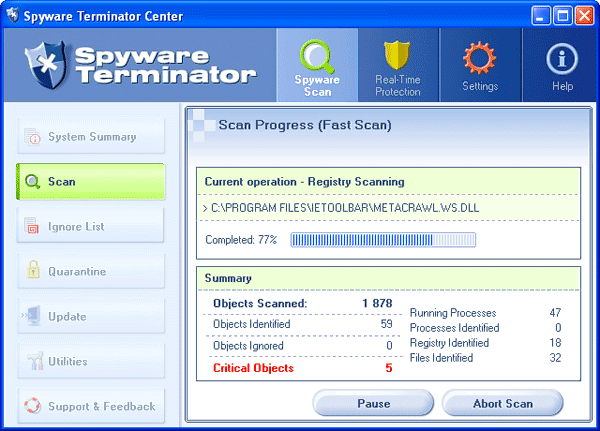Open the Settings gear icon
Image resolution: width=600 pixels, height=431 pixels.
point(479,58)
